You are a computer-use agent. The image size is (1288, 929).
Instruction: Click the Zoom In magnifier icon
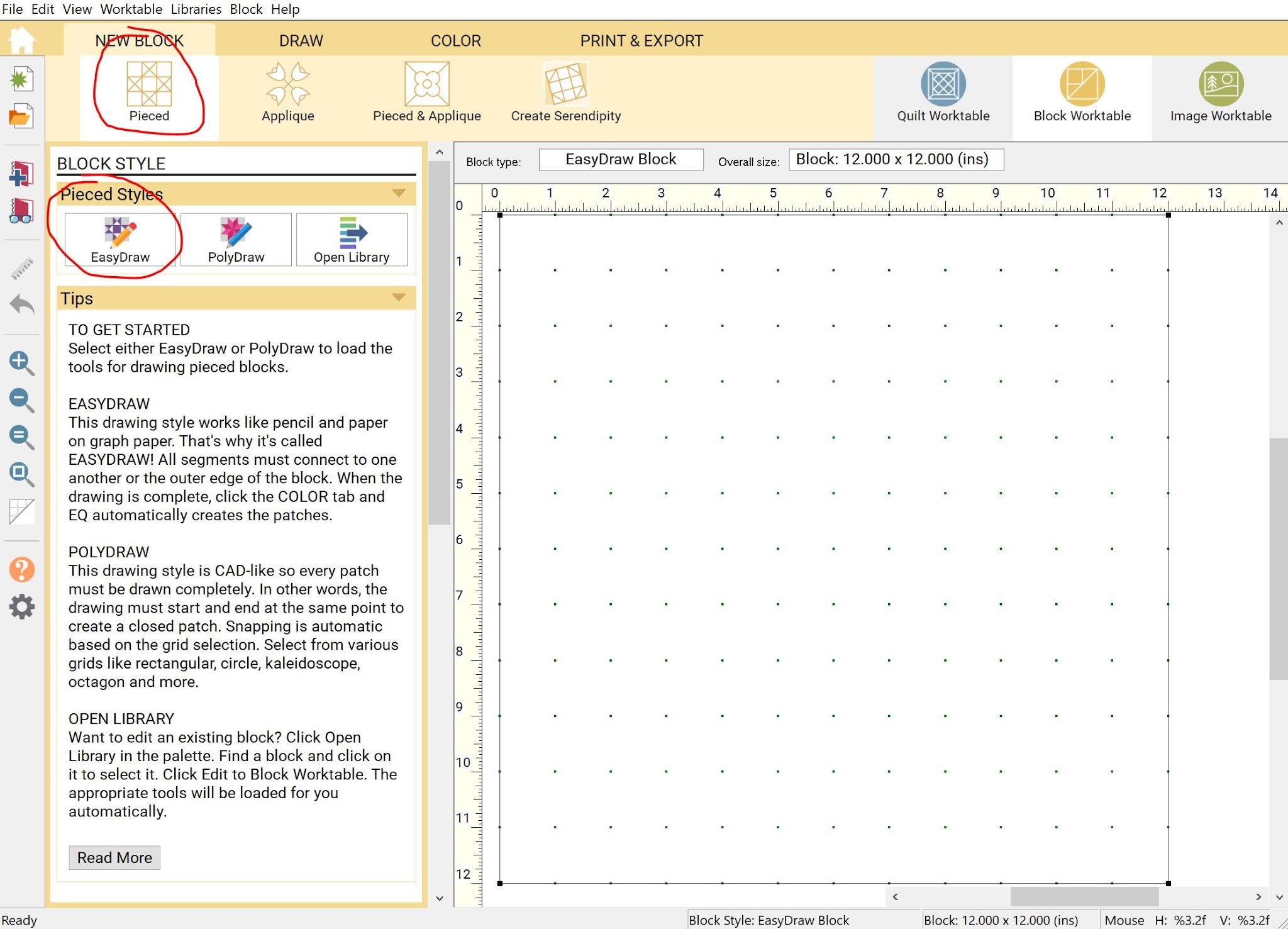tap(21, 363)
